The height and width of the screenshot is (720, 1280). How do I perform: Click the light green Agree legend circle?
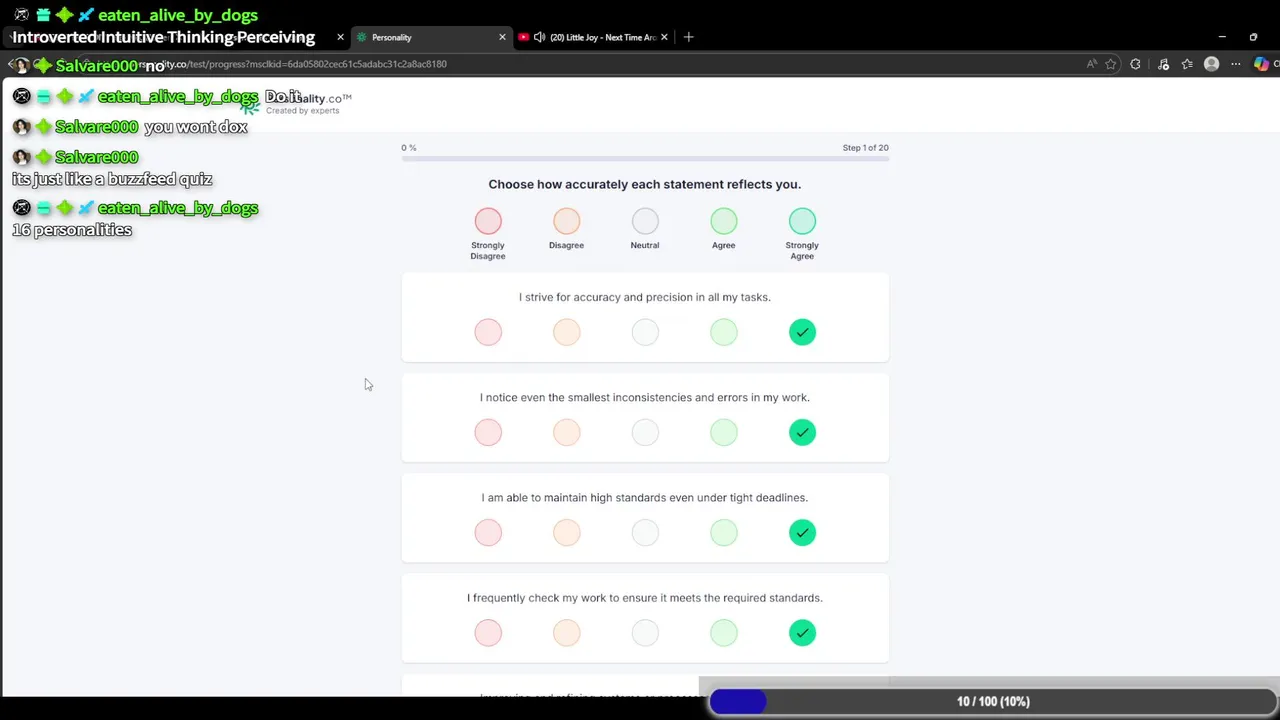[x=723, y=221]
